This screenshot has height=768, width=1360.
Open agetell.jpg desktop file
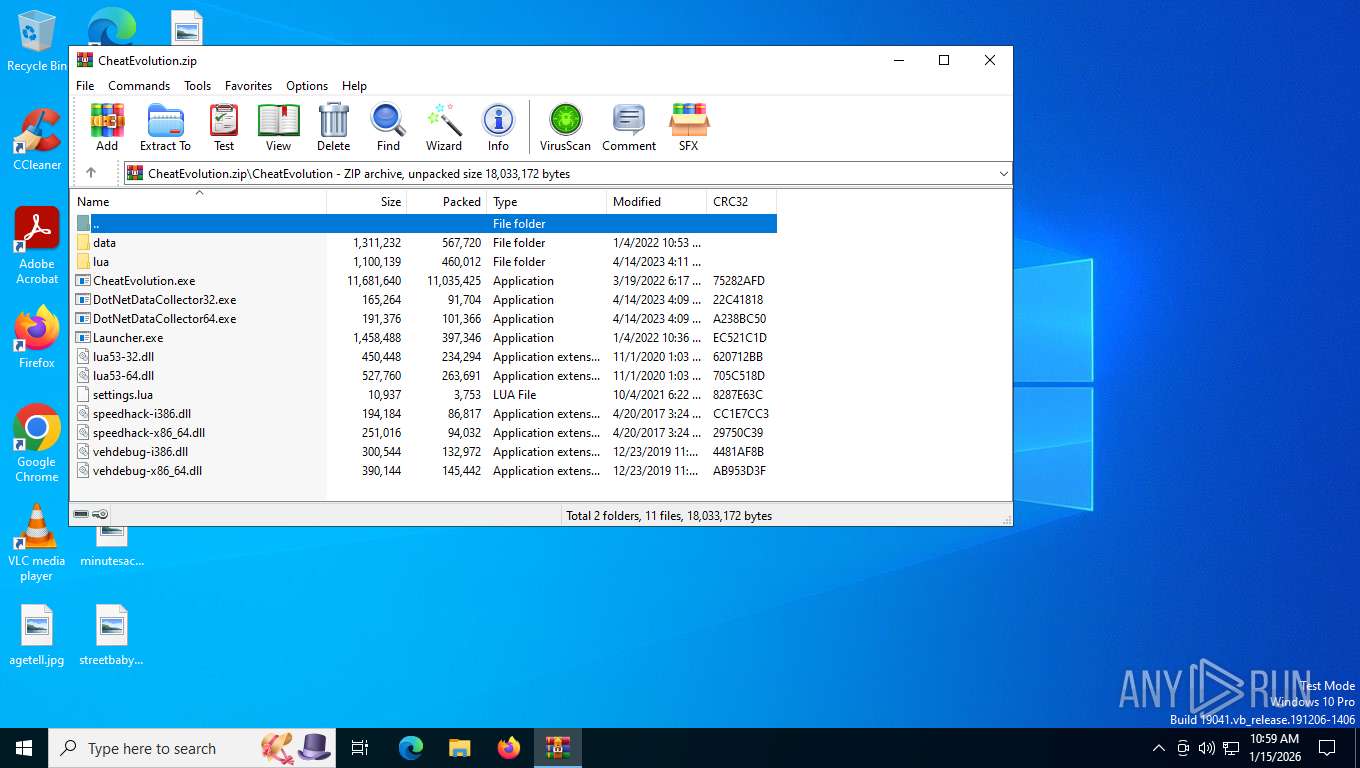tap(37, 636)
